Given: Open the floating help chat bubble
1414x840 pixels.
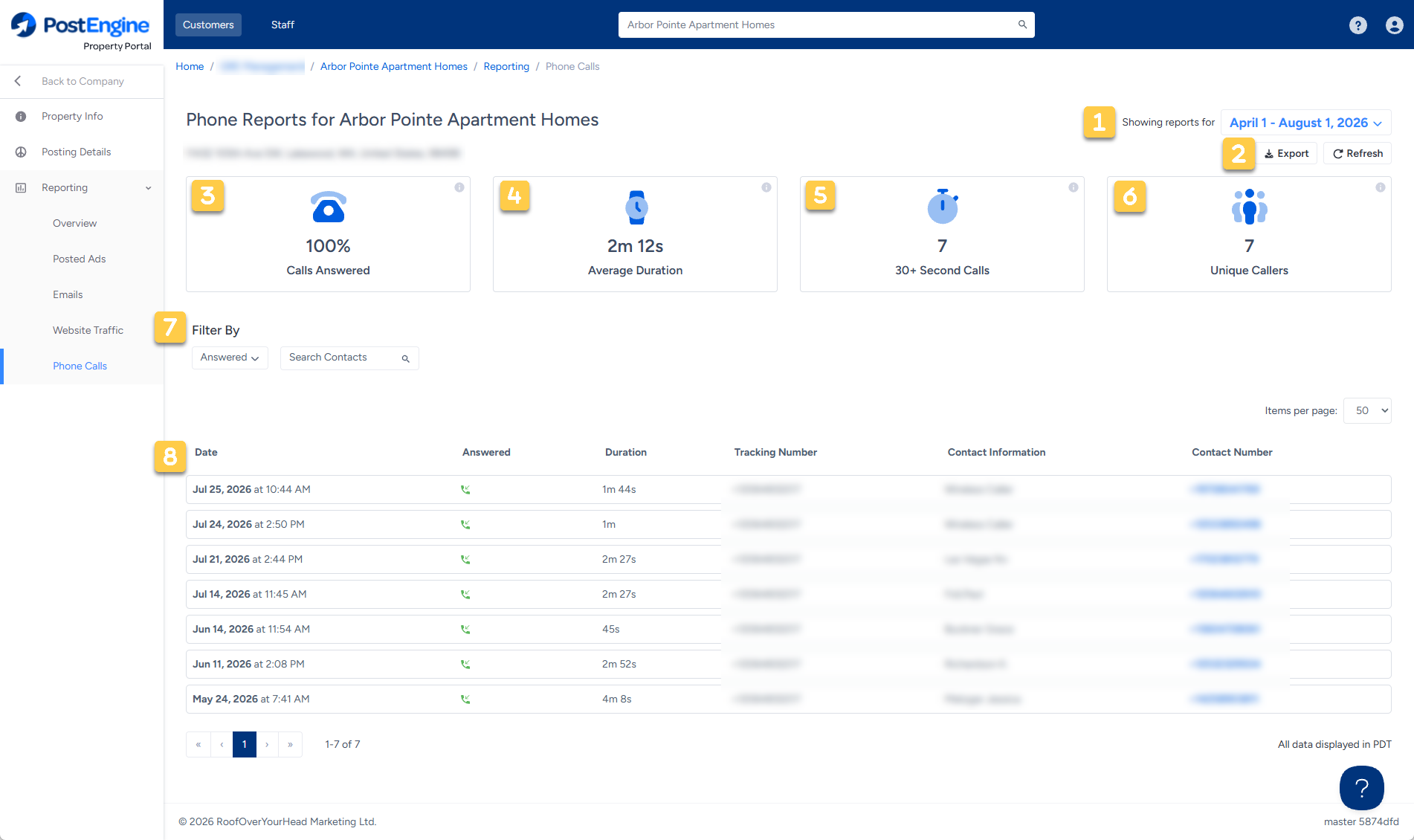Looking at the screenshot, I should (1361, 788).
